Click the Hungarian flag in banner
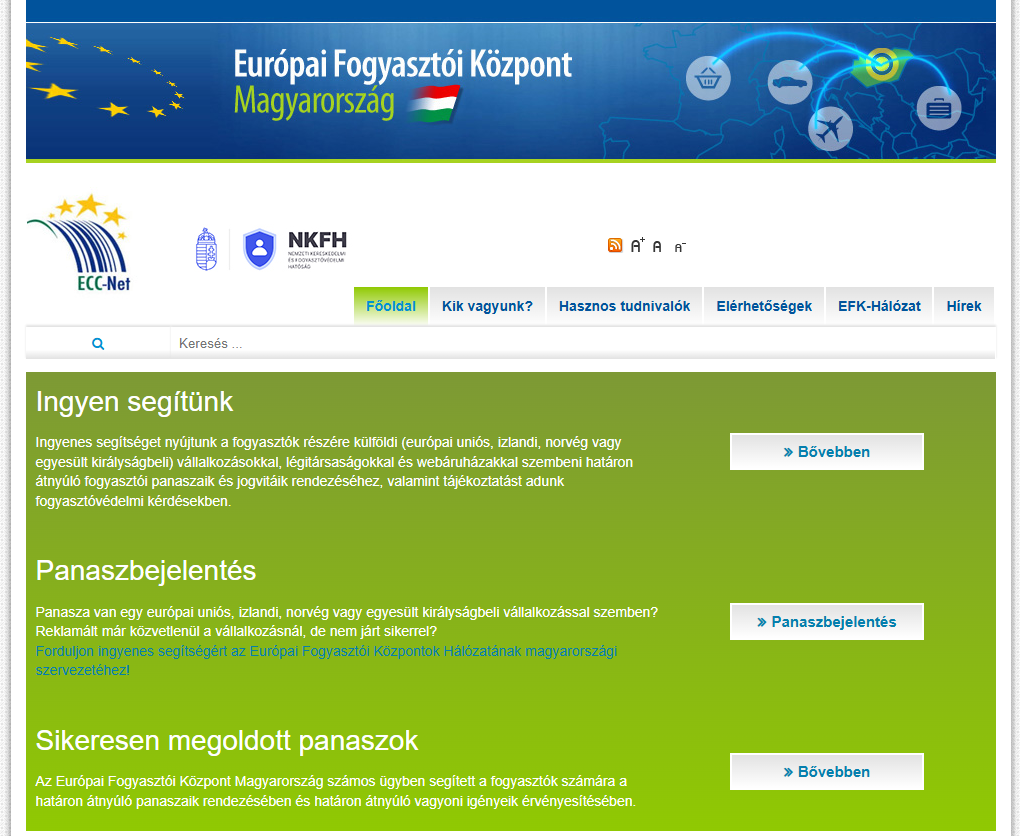Screen dimensions: 1020x836 pyautogui.click(x=434, y=103)
